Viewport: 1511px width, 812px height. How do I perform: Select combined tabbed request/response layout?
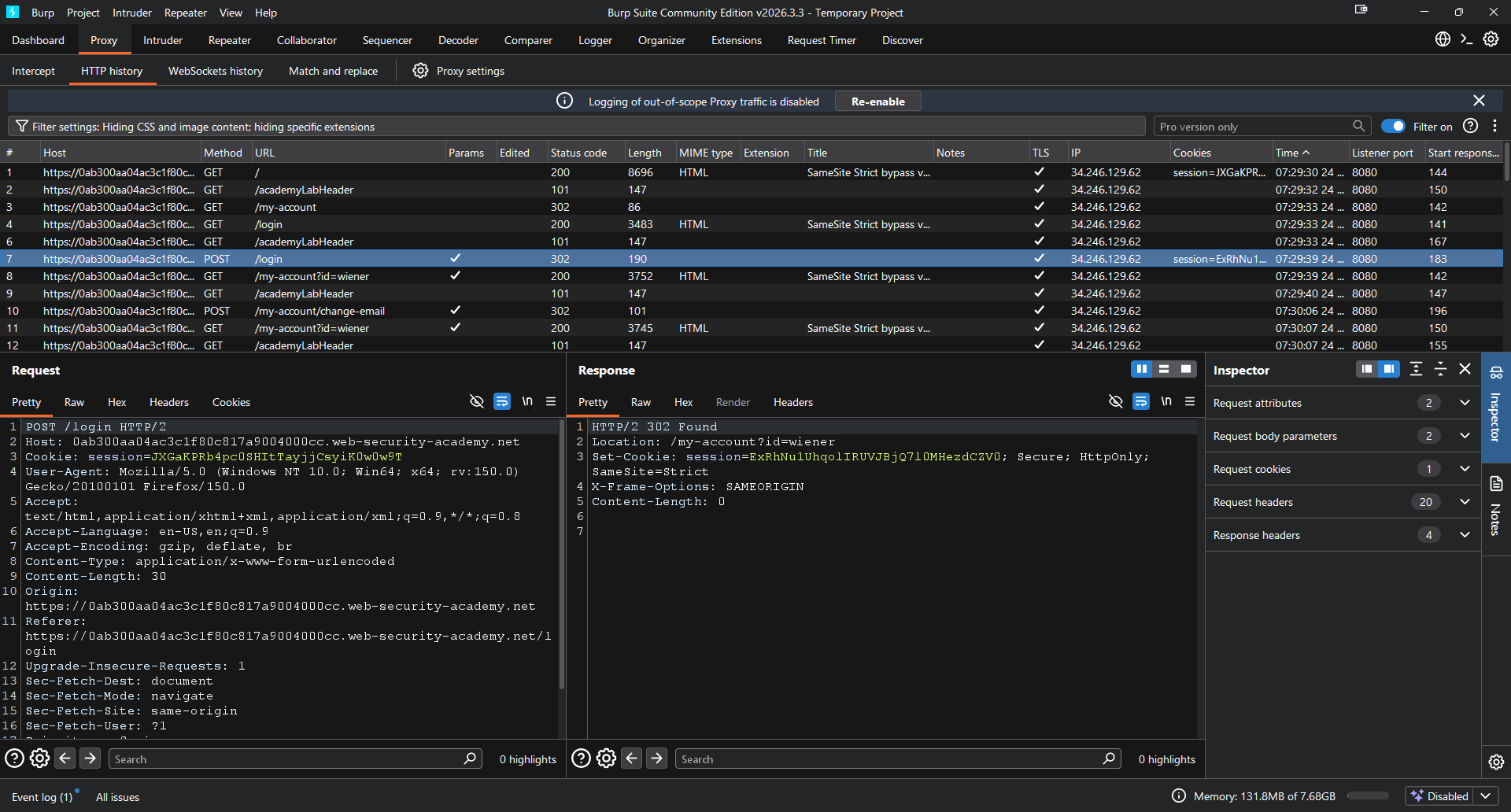pos(1186,369)
